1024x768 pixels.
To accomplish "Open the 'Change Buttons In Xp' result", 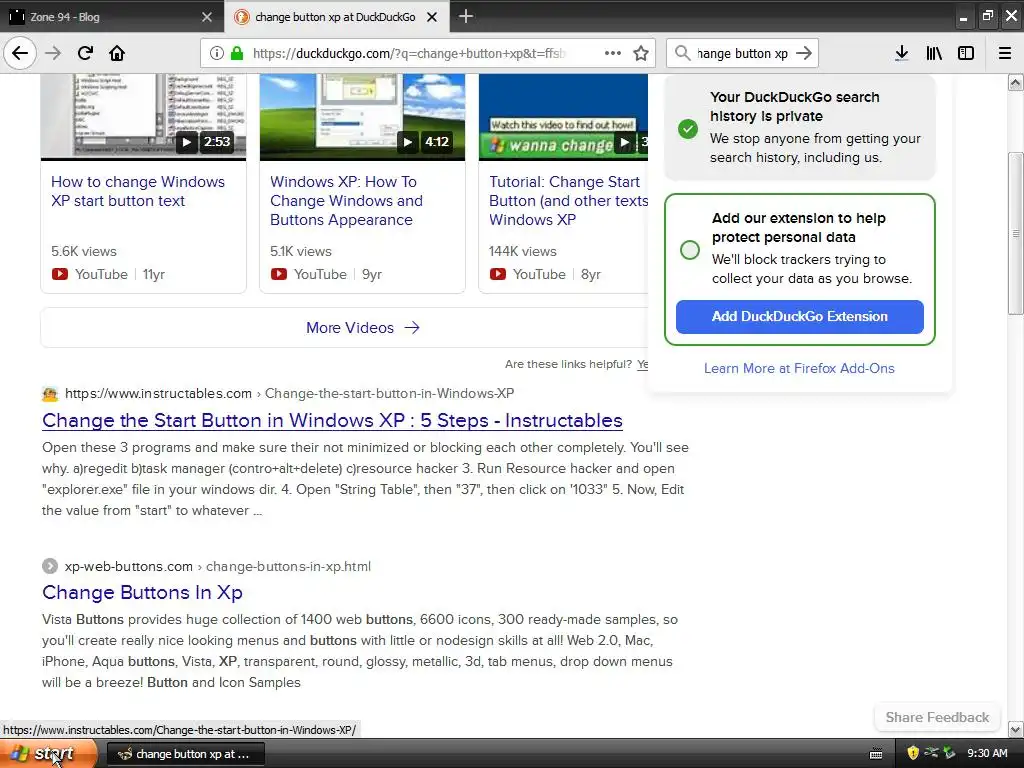I will (142, 592).
